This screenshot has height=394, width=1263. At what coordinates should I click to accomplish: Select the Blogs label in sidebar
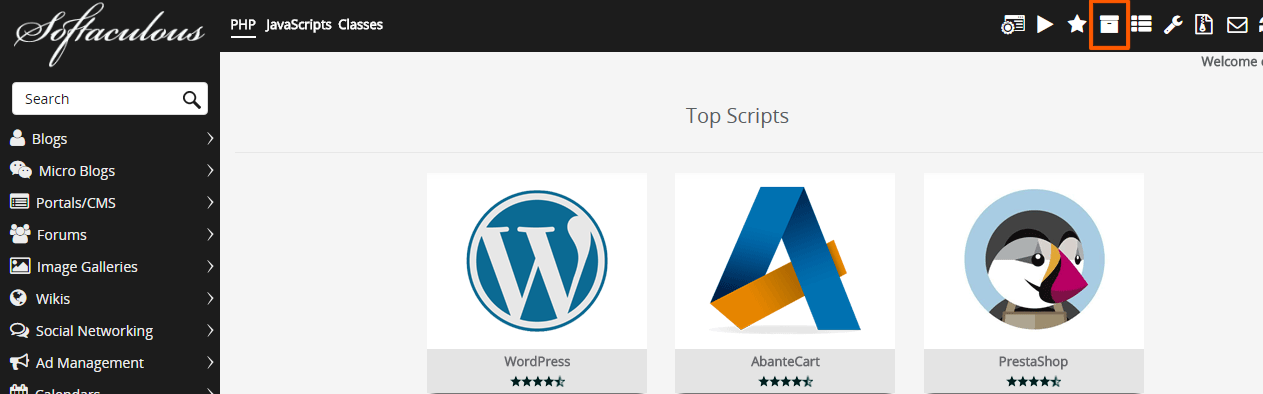50,139
